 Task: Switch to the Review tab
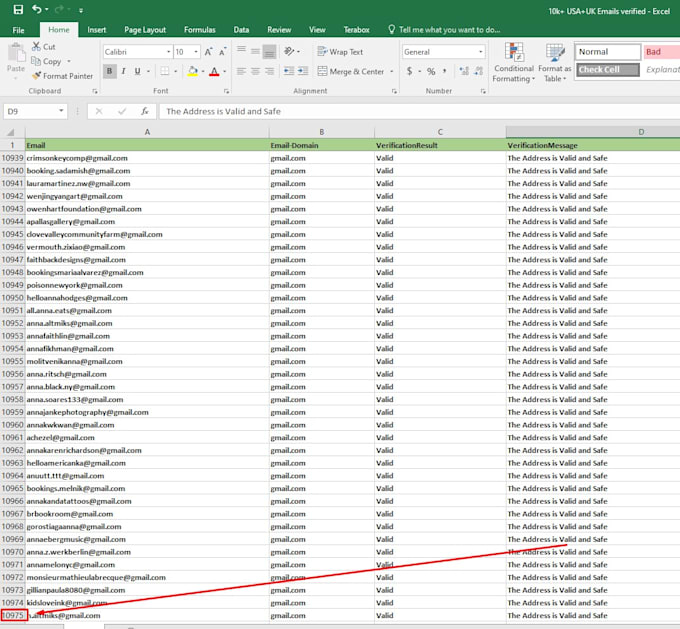click(279, 29)
